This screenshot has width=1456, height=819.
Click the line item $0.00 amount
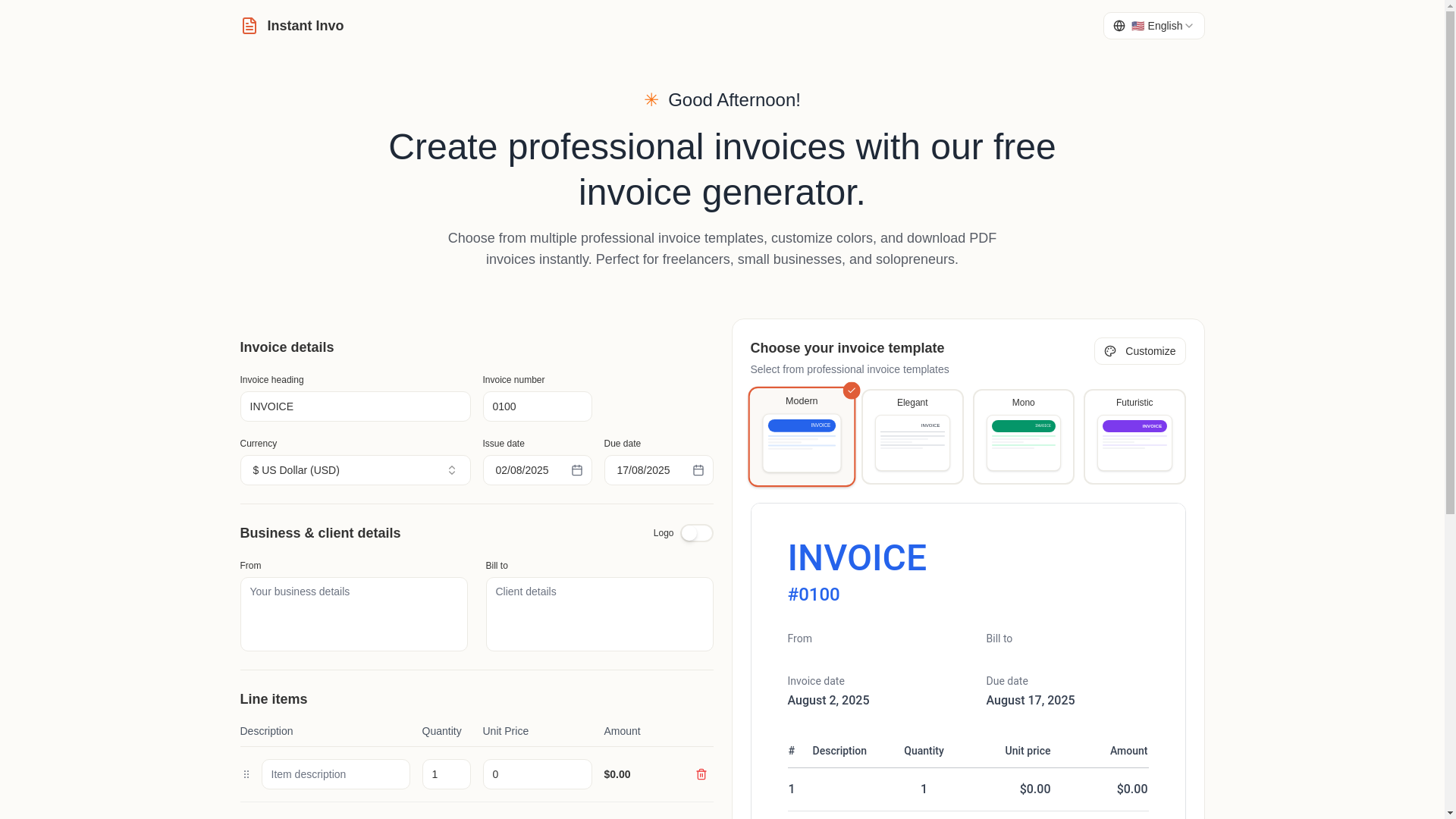click(617, 774)
